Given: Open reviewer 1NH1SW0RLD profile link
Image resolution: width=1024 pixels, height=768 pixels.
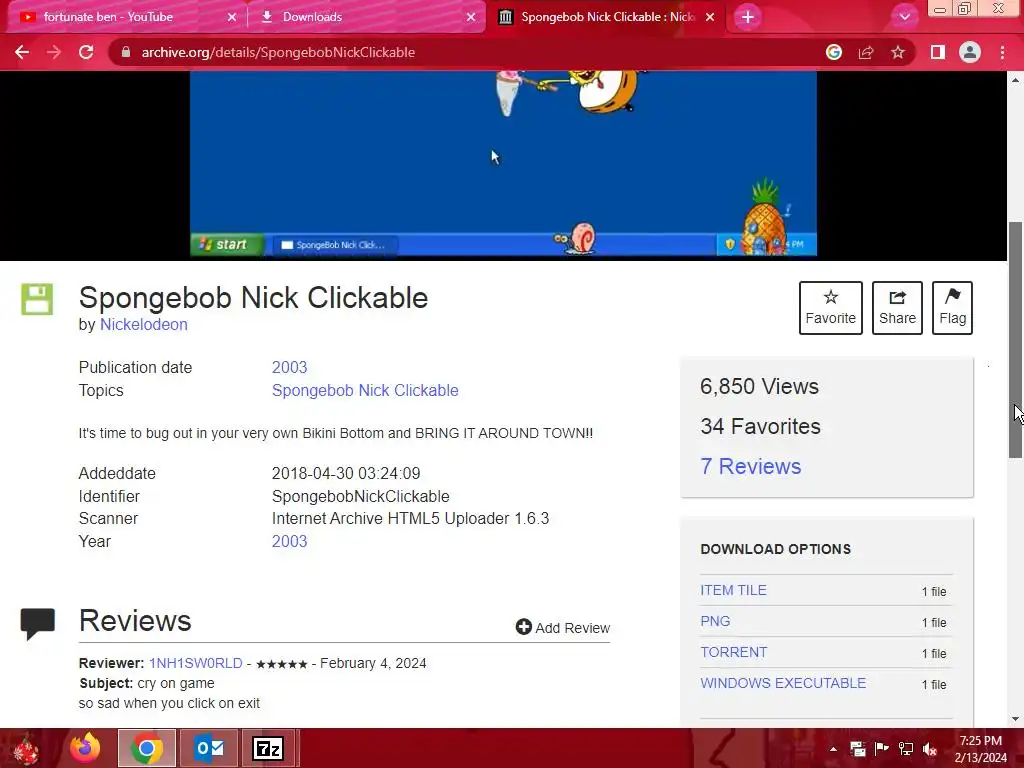Looking at the screenshot, I should click(x=195, y=664).
